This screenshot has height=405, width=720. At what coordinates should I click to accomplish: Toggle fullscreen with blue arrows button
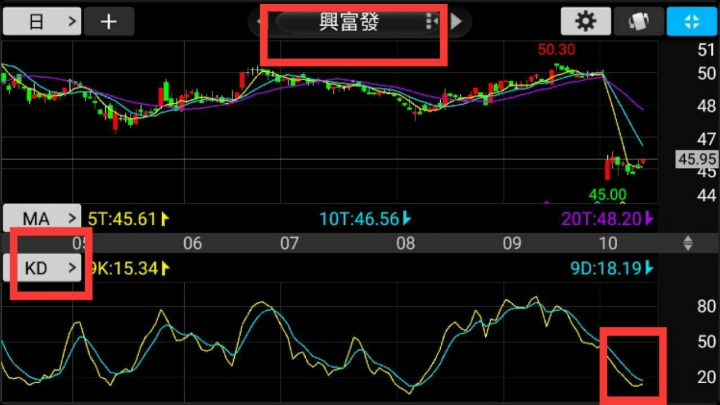tap(692, 21)
